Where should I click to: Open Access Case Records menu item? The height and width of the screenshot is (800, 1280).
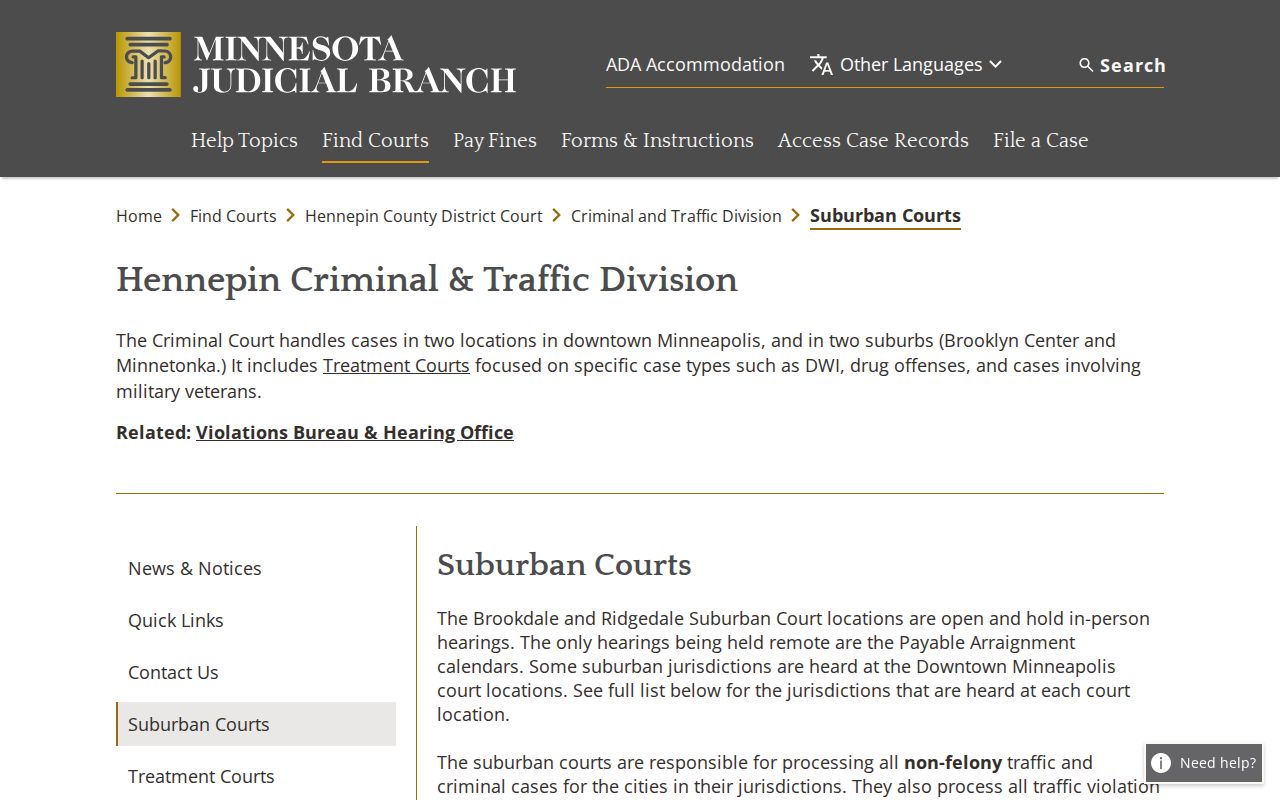pos(873,140)
